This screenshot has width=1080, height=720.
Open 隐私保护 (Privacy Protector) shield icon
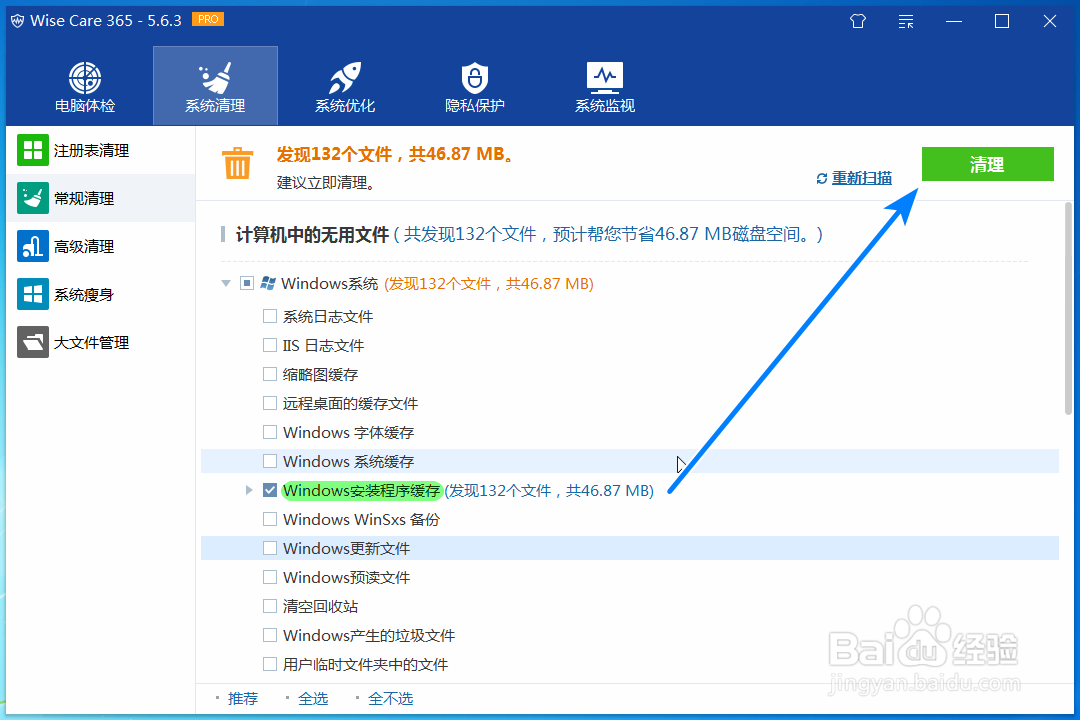[x=474, y=85]
